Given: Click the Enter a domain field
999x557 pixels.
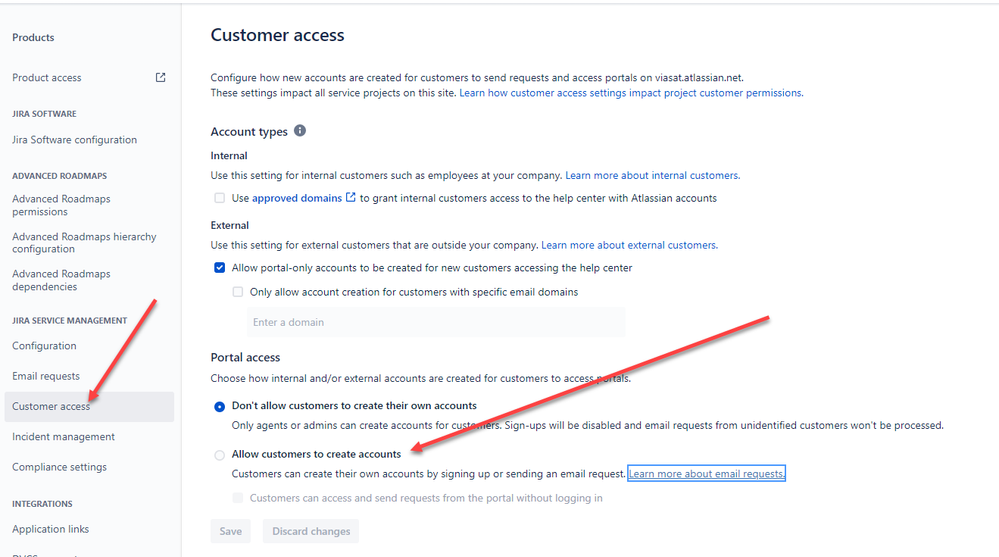Looking at the screenshot, I should [x=435, y=322].
